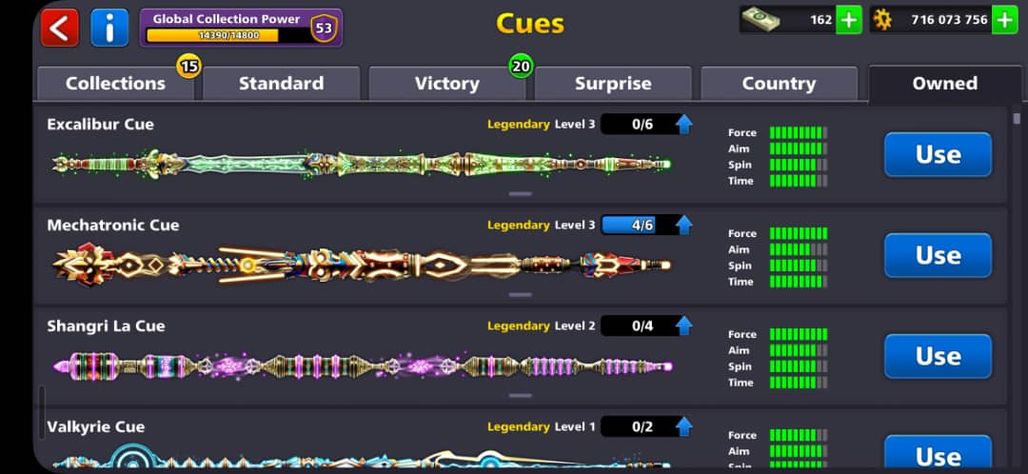The image size is (1028, 474).
Task: Expand Excalibur Cue details handle
Action: click(x=520, y=194)
